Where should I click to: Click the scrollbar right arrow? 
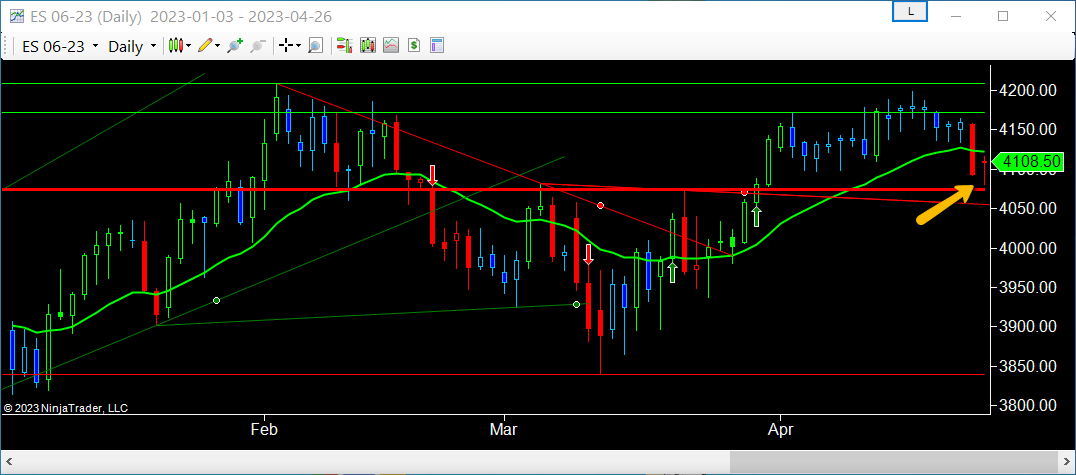click(x=1066, y=461)
